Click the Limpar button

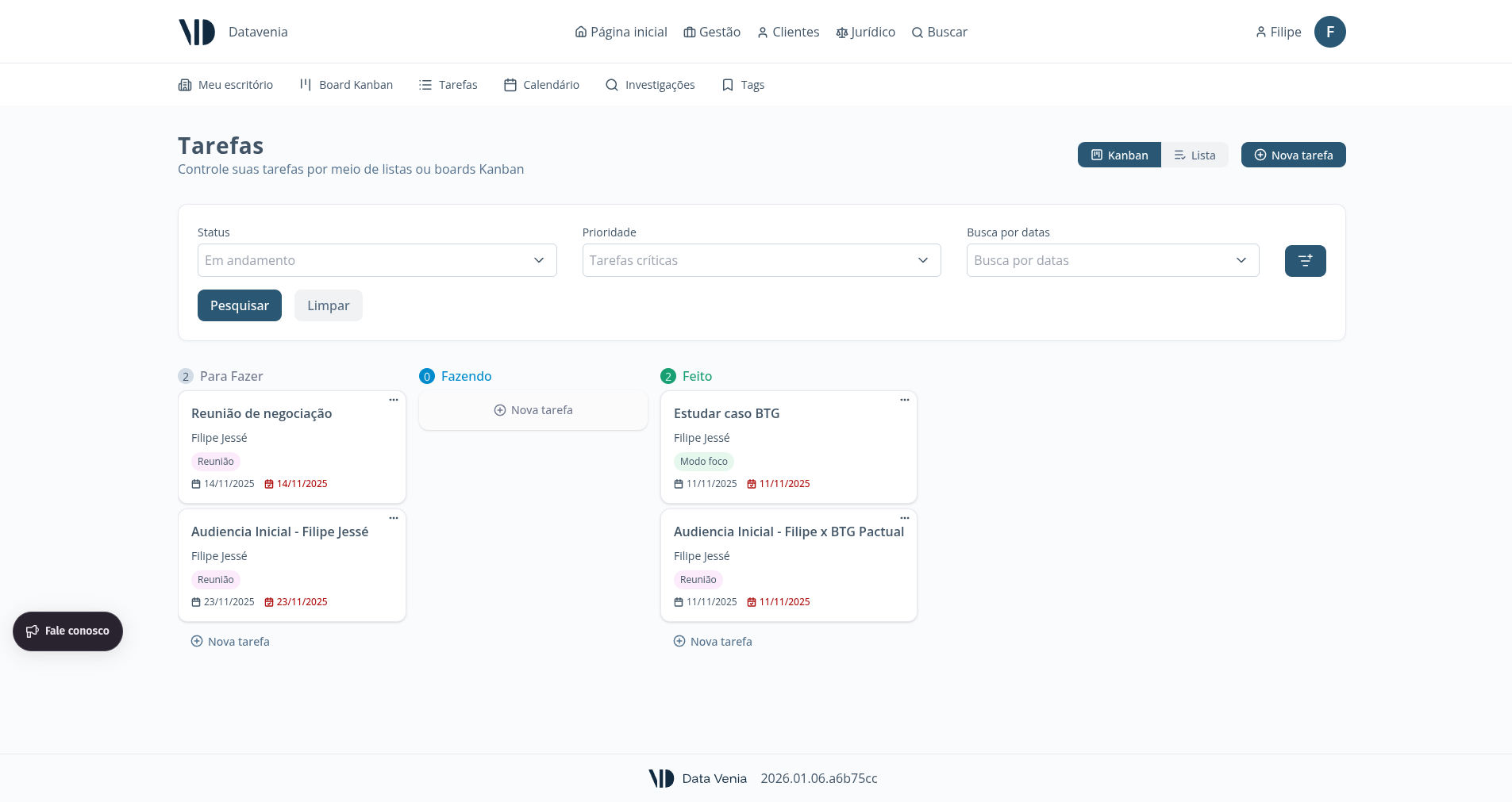[x=328, y=305]
